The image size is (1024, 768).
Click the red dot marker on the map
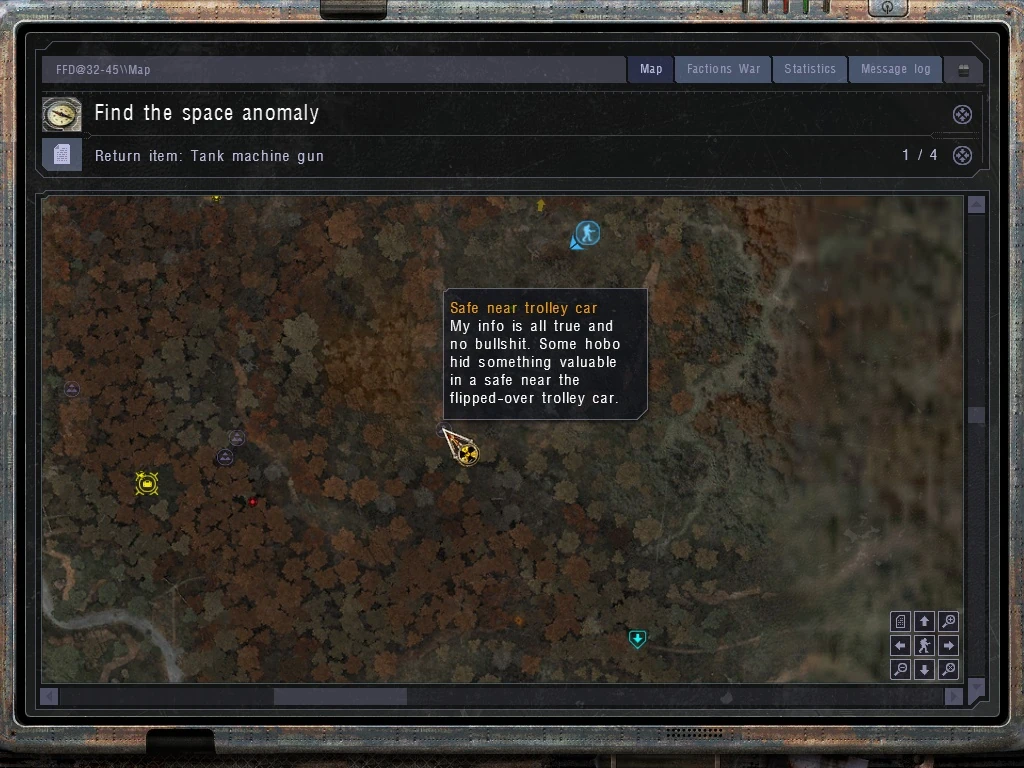[x=252, y=502]
